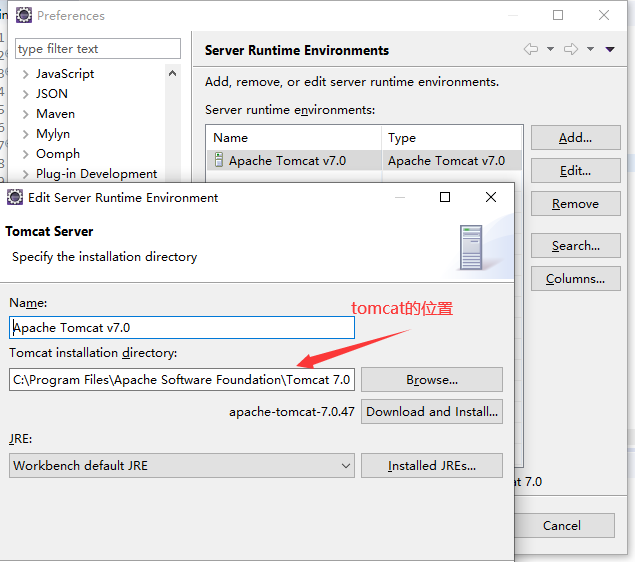This screenshot has height=562, width=635.
Task: Click the forward navigation arrow in Preferences
Action: [x=571, y=49]
